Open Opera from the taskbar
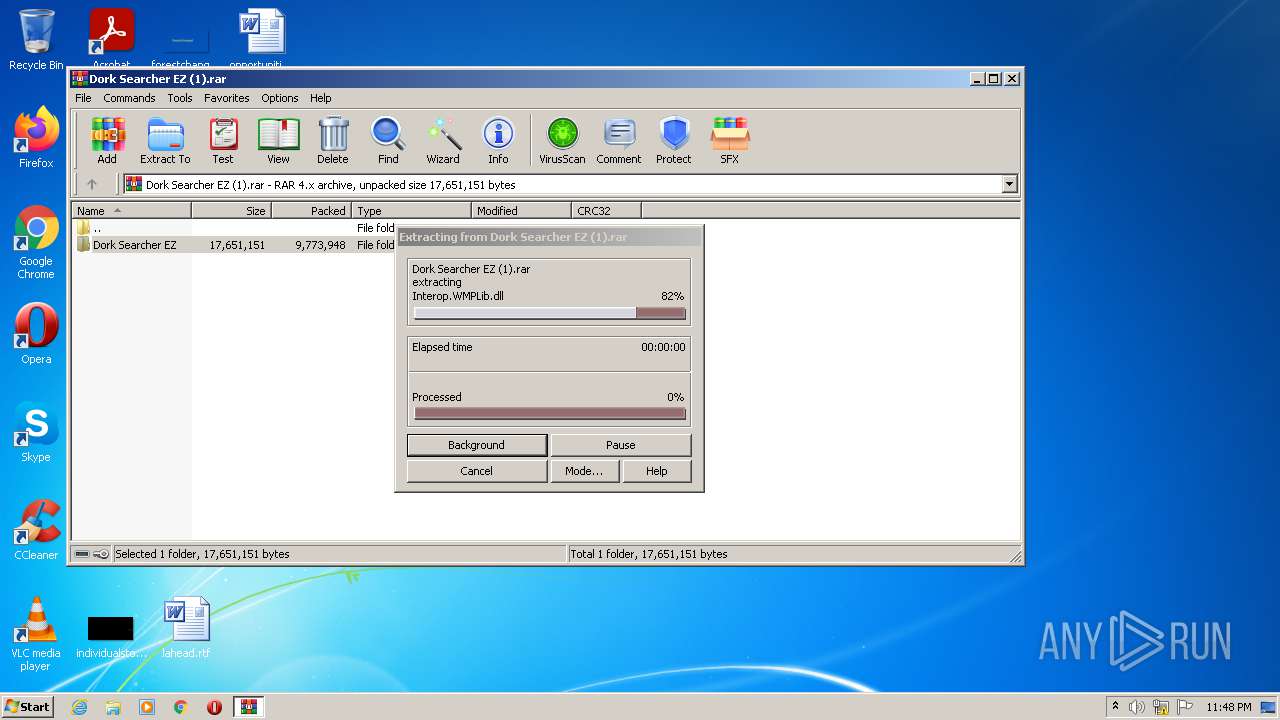1280x720 pixels. pos(215,707)
